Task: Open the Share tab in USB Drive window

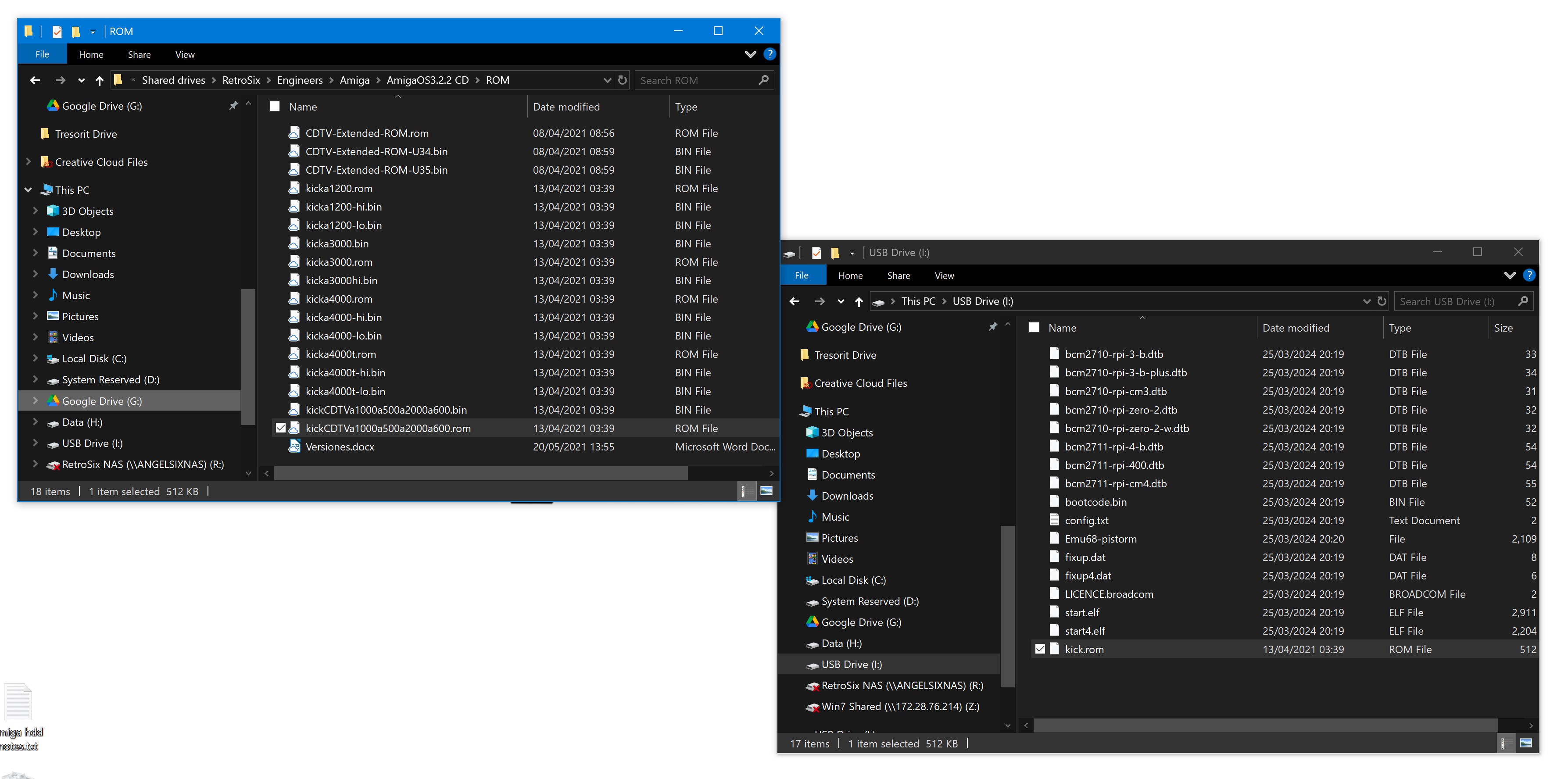Action: (898, 276)
